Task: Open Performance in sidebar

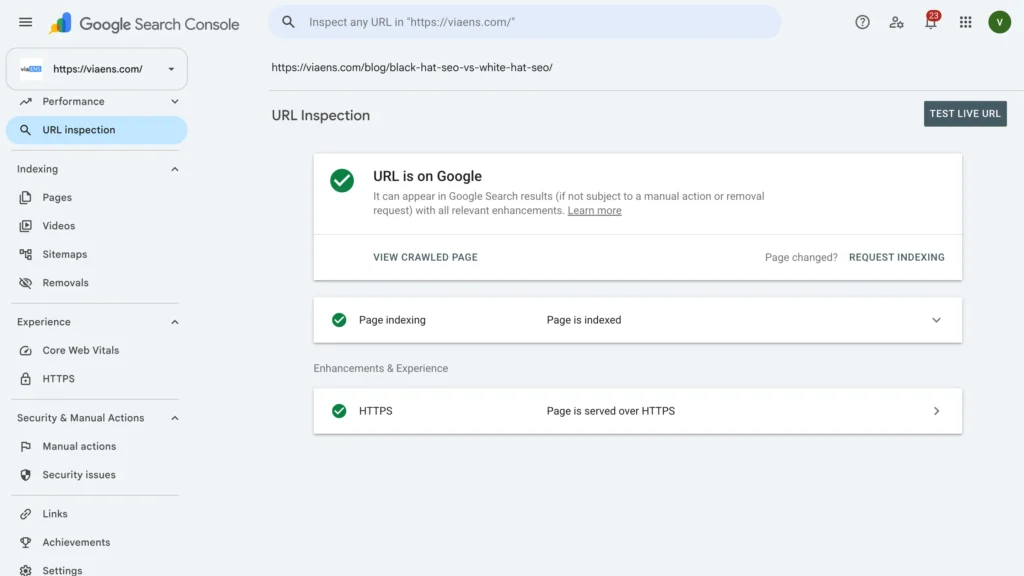Action: point(73,102)
